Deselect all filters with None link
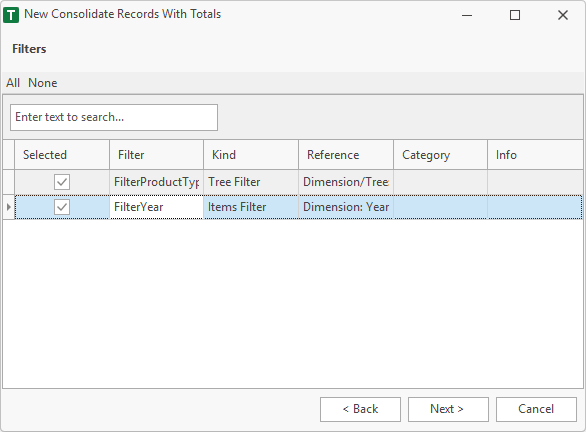The height and width of the screenshot is (432, 586). click(x=43, y=83)
